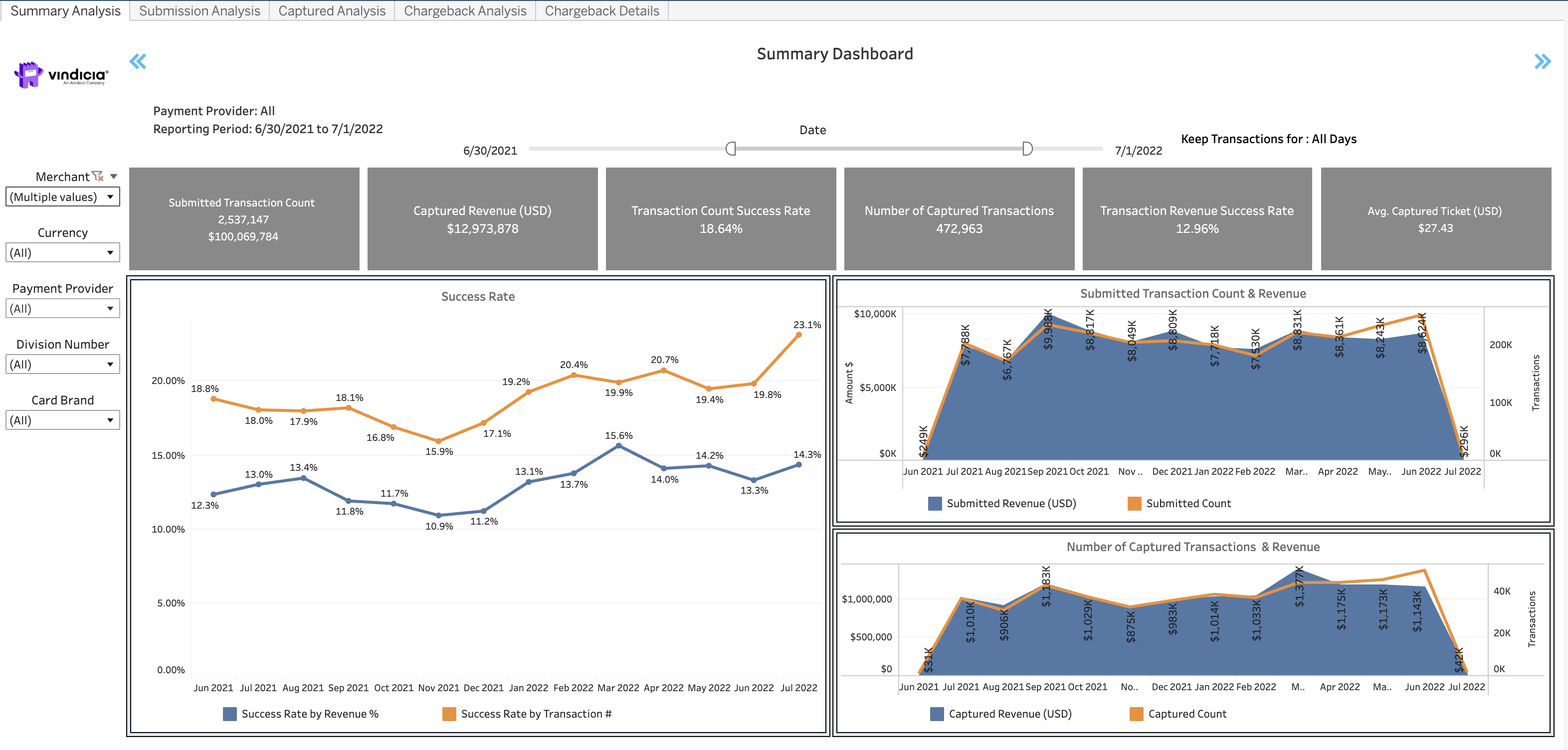The image size is (1568, 750).
Task: Click the 13.4% Aug 2021 data point
Action: coord(304,479)
